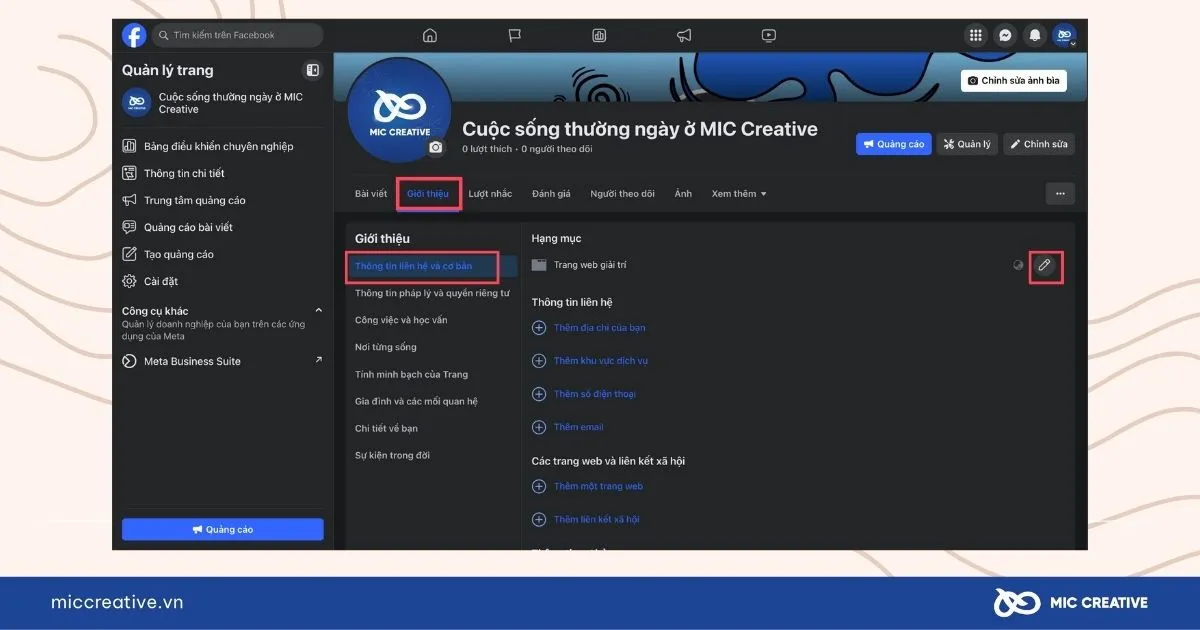Open the apps grid menu icon
The width and height of the screenshot is (1200, 630).
tap(975, 35)
